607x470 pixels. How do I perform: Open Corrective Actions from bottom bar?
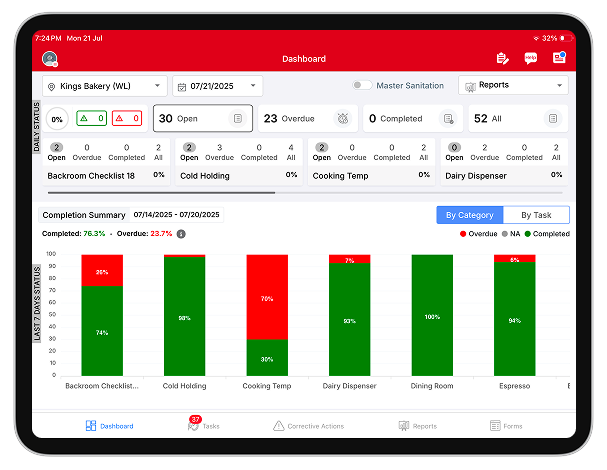pyautogui.click(x=308, y=426)
